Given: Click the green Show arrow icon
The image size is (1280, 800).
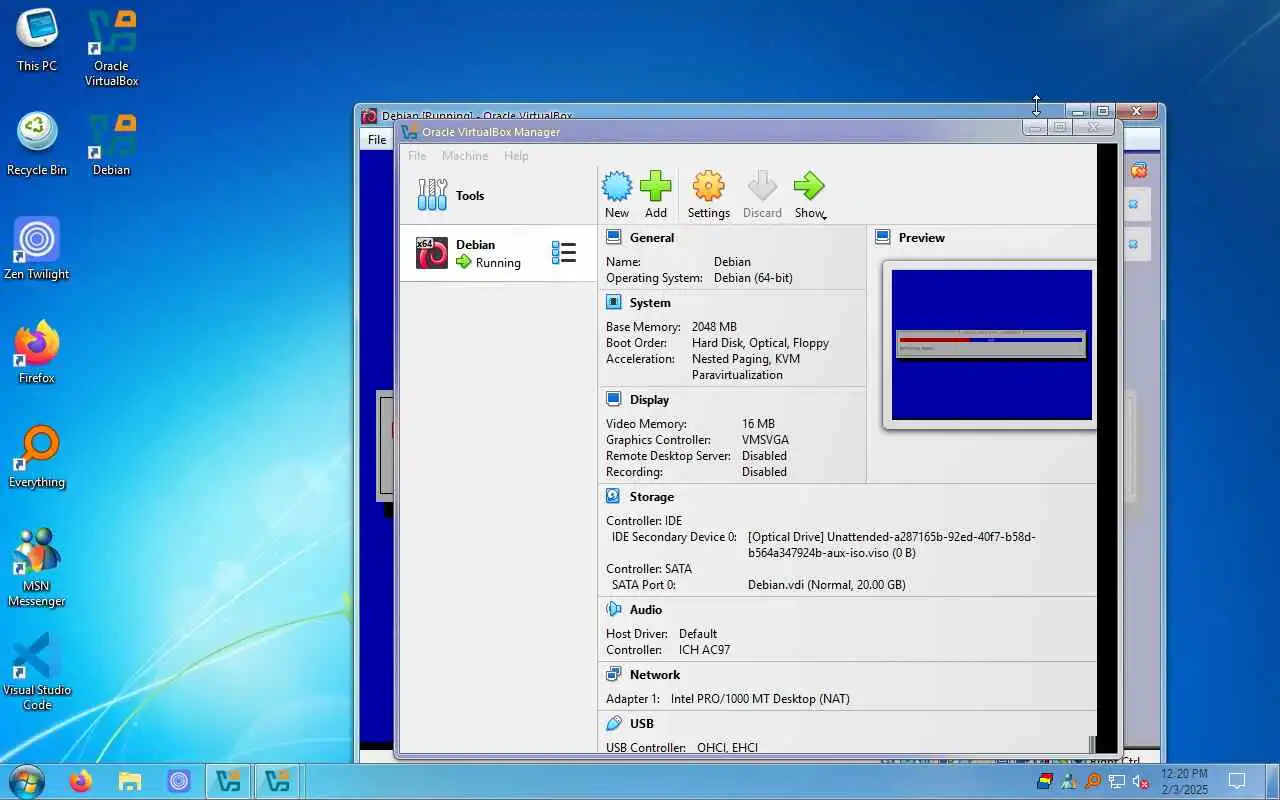Looking at the screenshot, I should pyautogui.click(x=808, y=186).
